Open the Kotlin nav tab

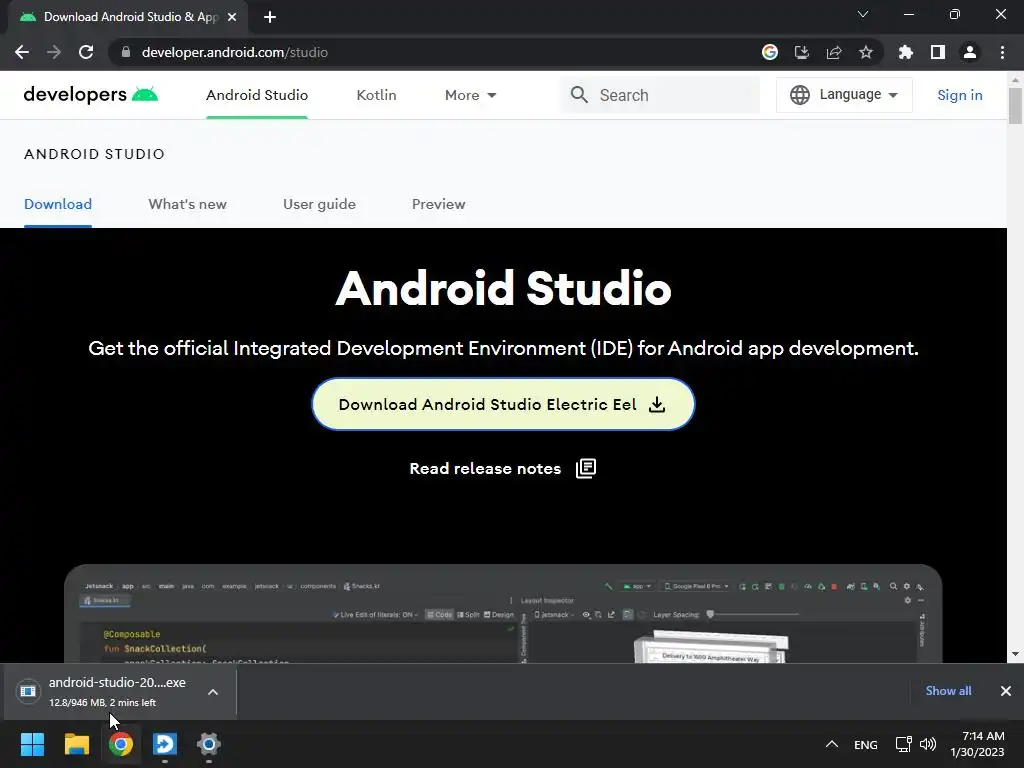(x=376, y=95)
